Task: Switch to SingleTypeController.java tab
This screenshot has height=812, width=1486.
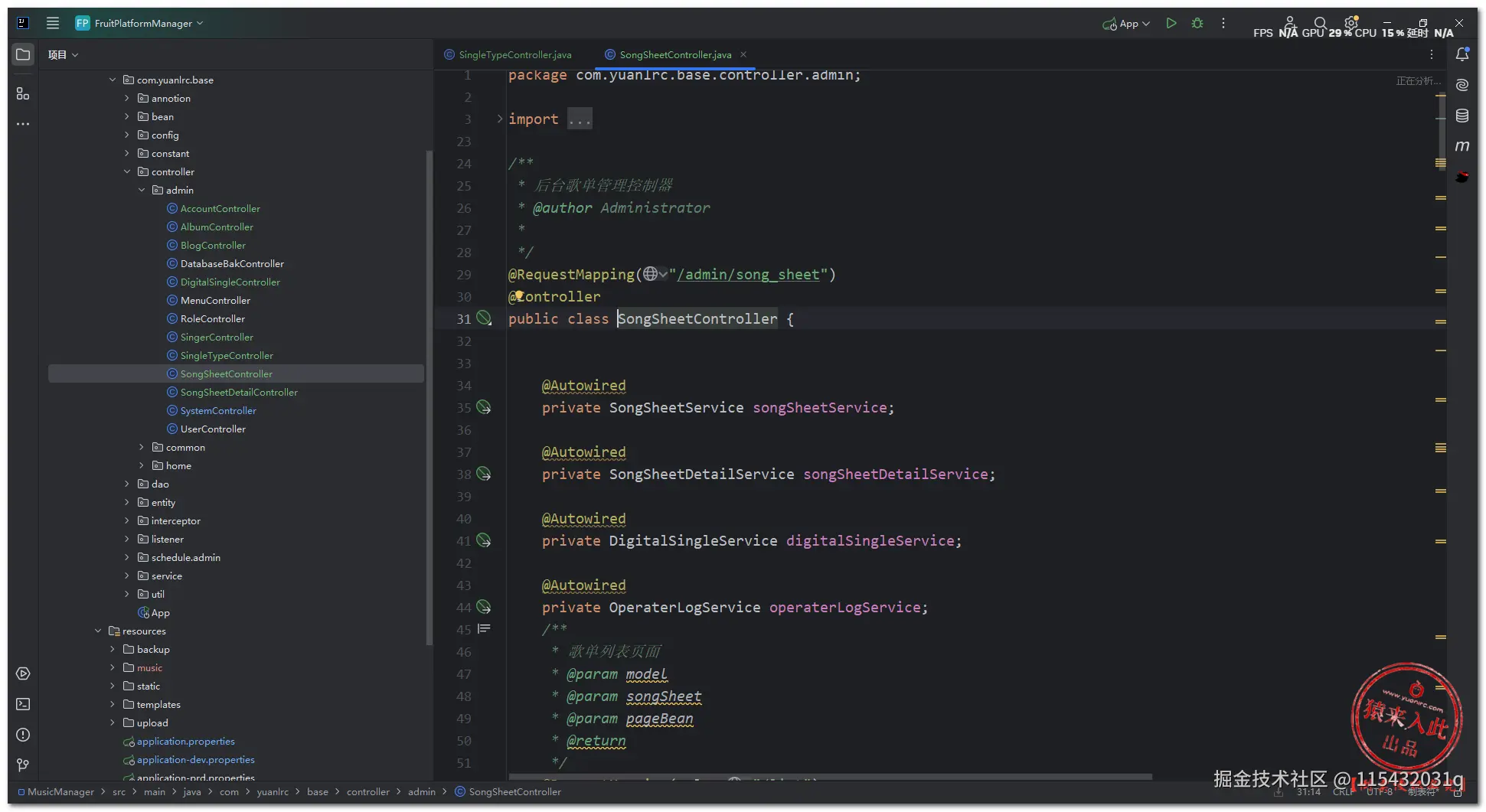Action: click(508, 54)
